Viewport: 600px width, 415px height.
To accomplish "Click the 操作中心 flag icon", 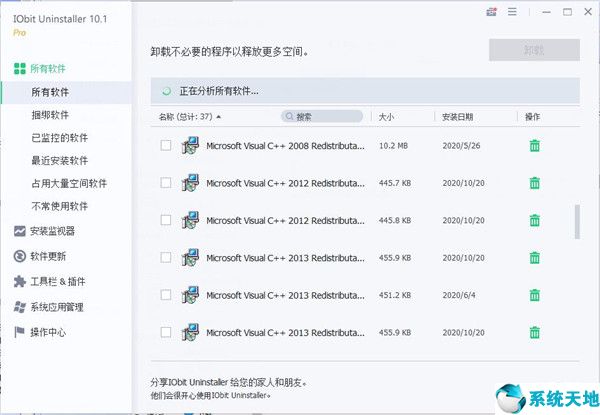I will (20, 332).
